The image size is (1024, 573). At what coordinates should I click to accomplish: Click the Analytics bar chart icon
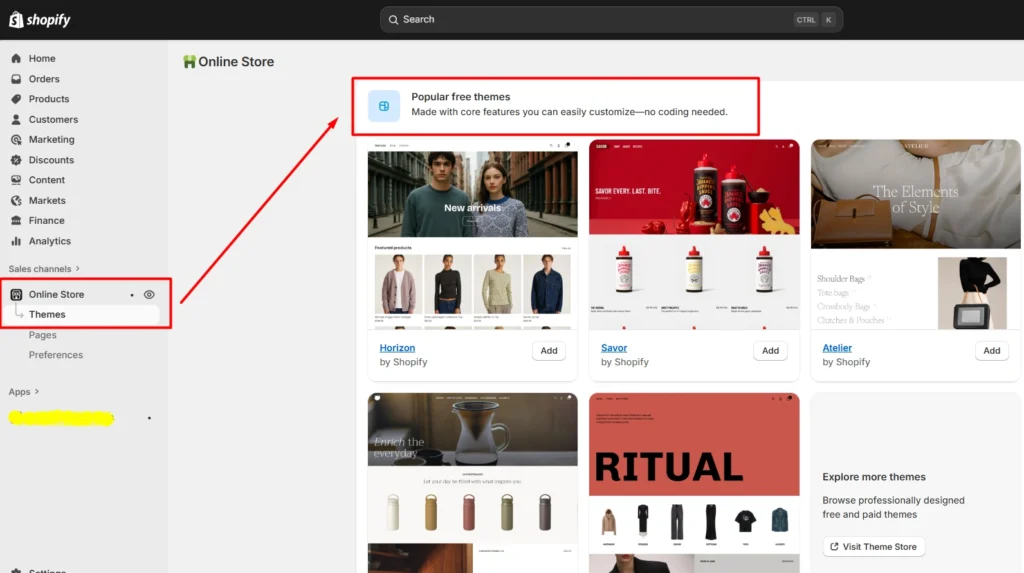tap(16, 240)
